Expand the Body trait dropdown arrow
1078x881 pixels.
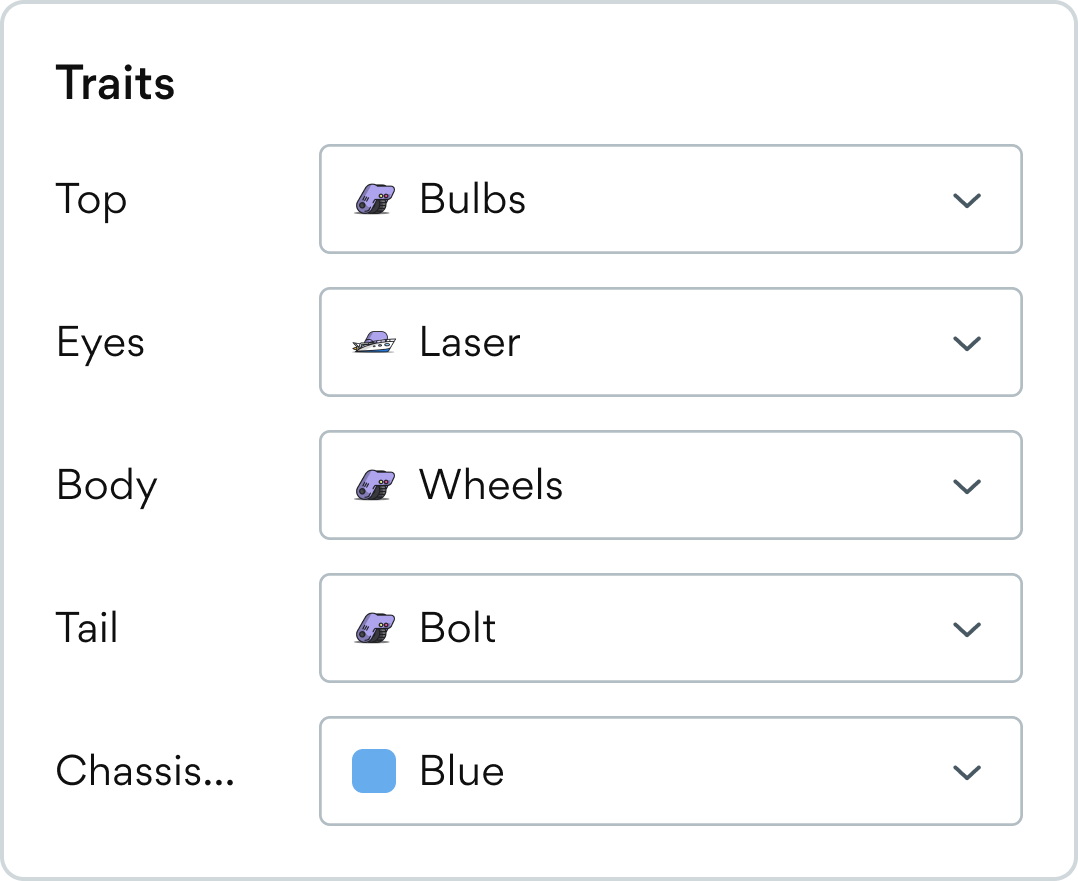[x=966, y=486]
